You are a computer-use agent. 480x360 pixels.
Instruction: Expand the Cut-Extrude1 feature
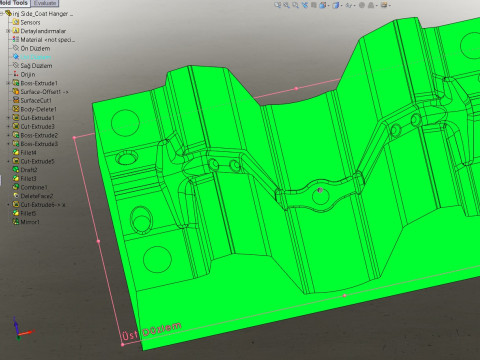click(x=8, y=118)
